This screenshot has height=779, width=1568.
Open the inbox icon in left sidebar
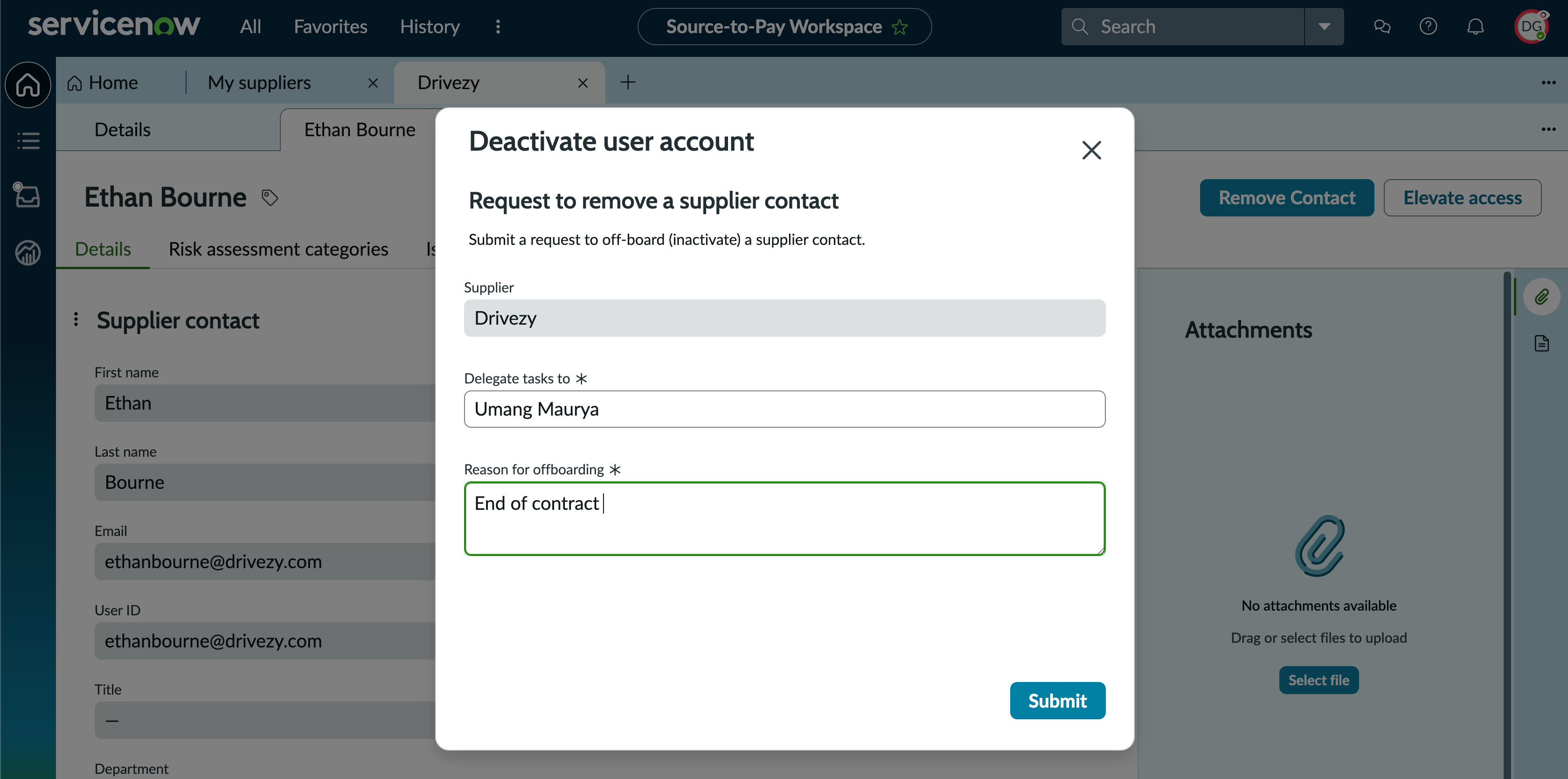point(28,195)
